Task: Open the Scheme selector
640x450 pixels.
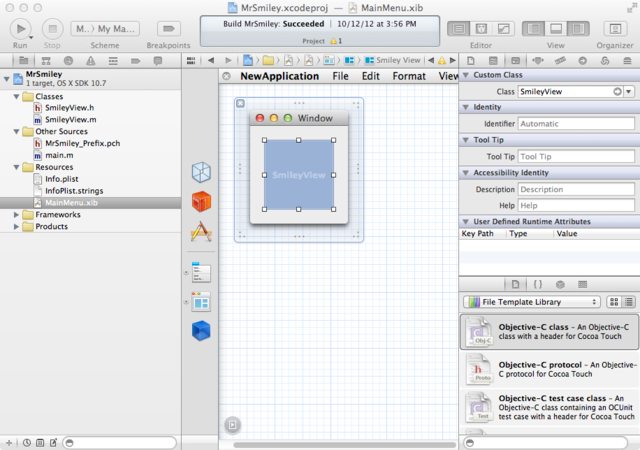Action: [105, 29]
